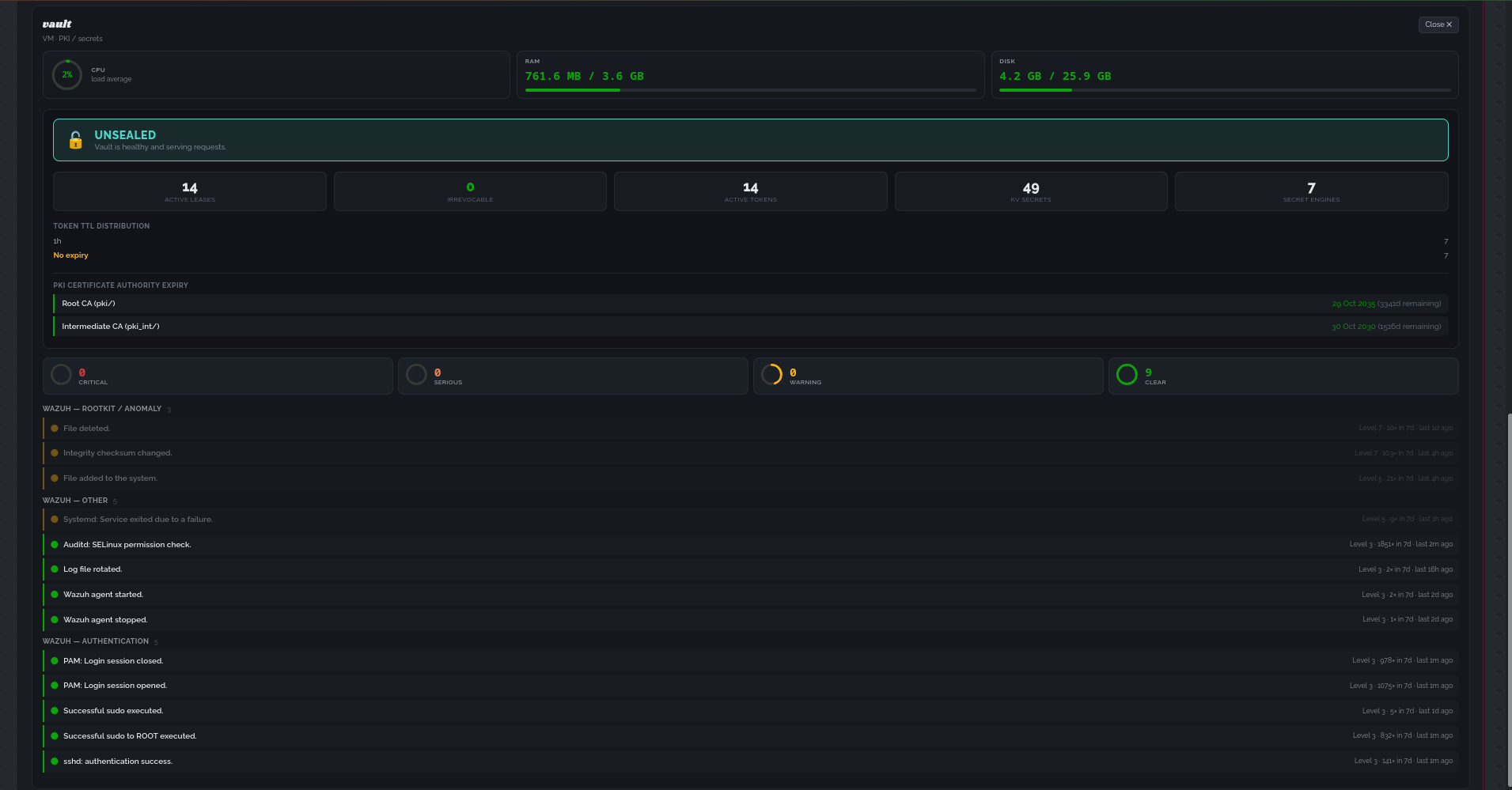Screen dimensions: 1512x790
Task: Click the Critical severity ring
Action: point(61,374)
